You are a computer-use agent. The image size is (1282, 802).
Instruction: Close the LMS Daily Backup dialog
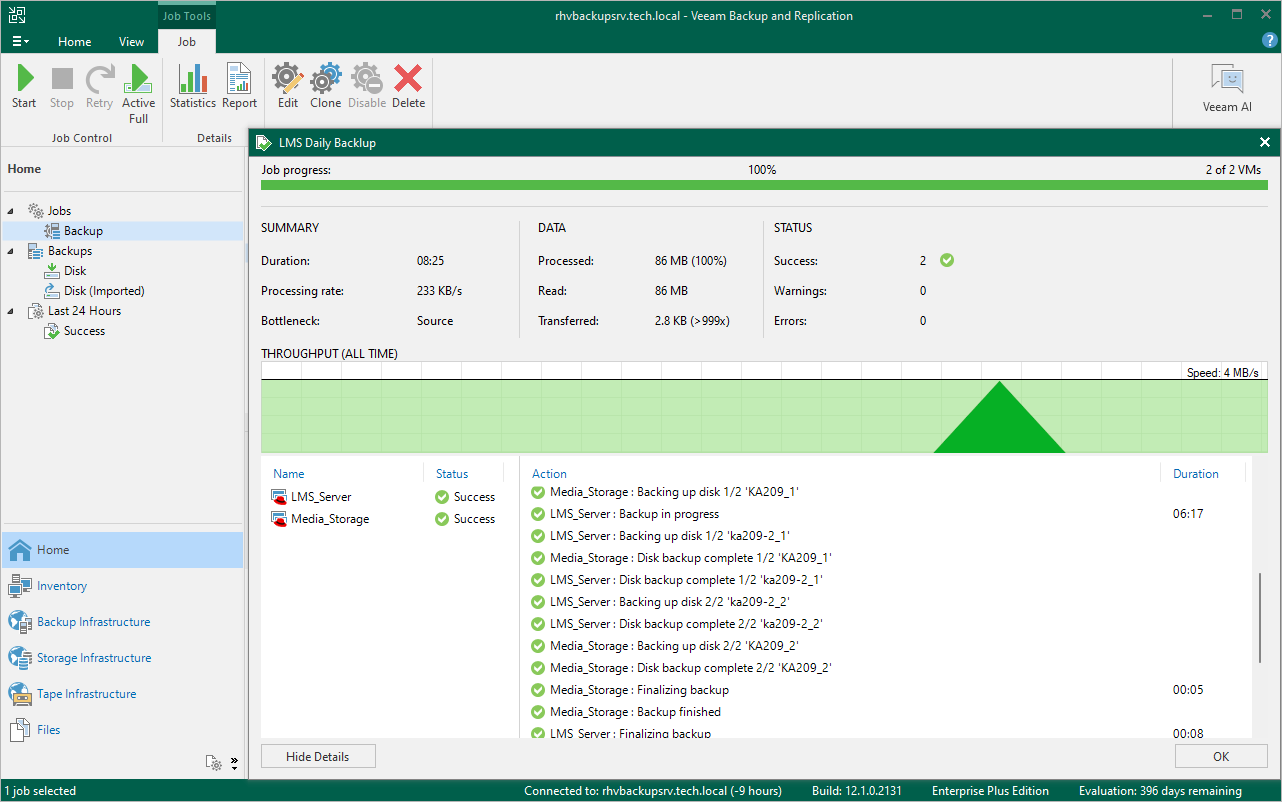(x=1265, y=143)
